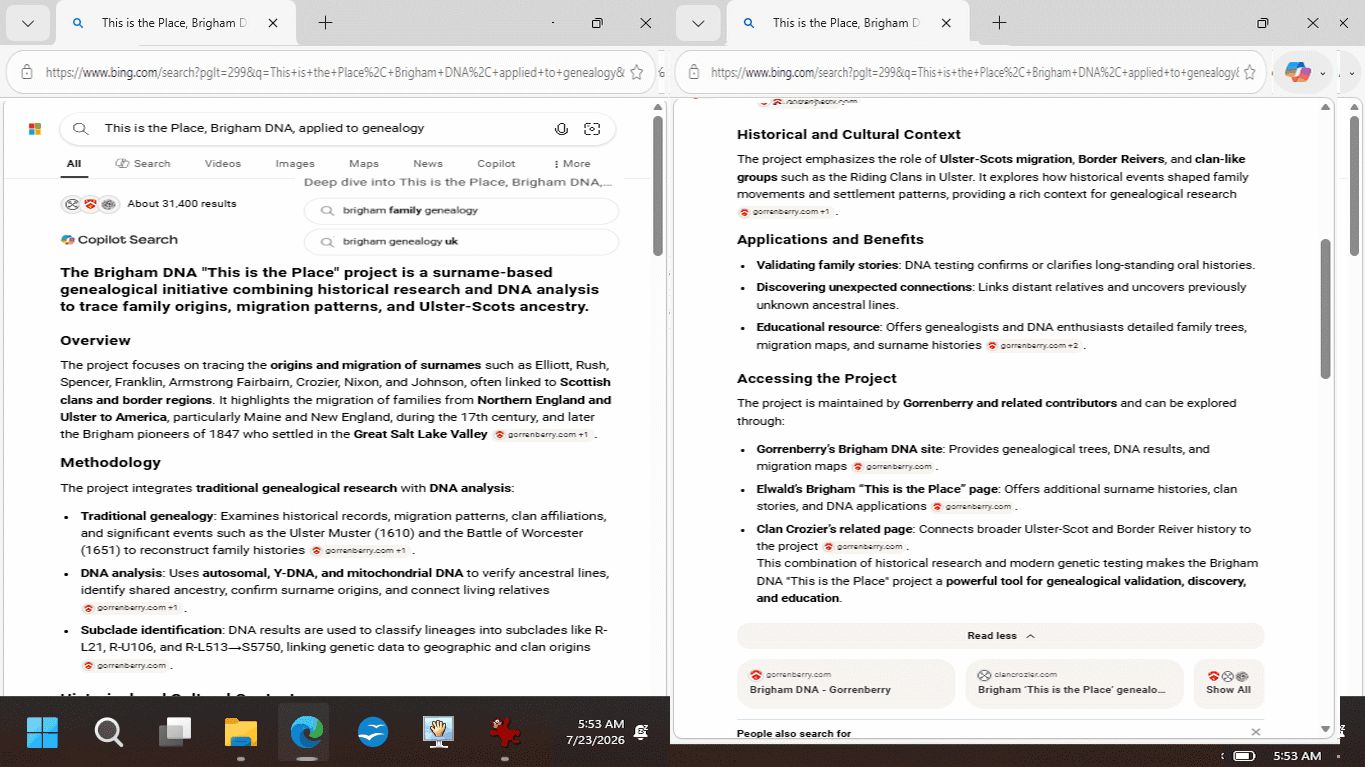Select suggestion brigham genealogy uk
Viewport: 1365px width, 767px height.
click(461, 242)
